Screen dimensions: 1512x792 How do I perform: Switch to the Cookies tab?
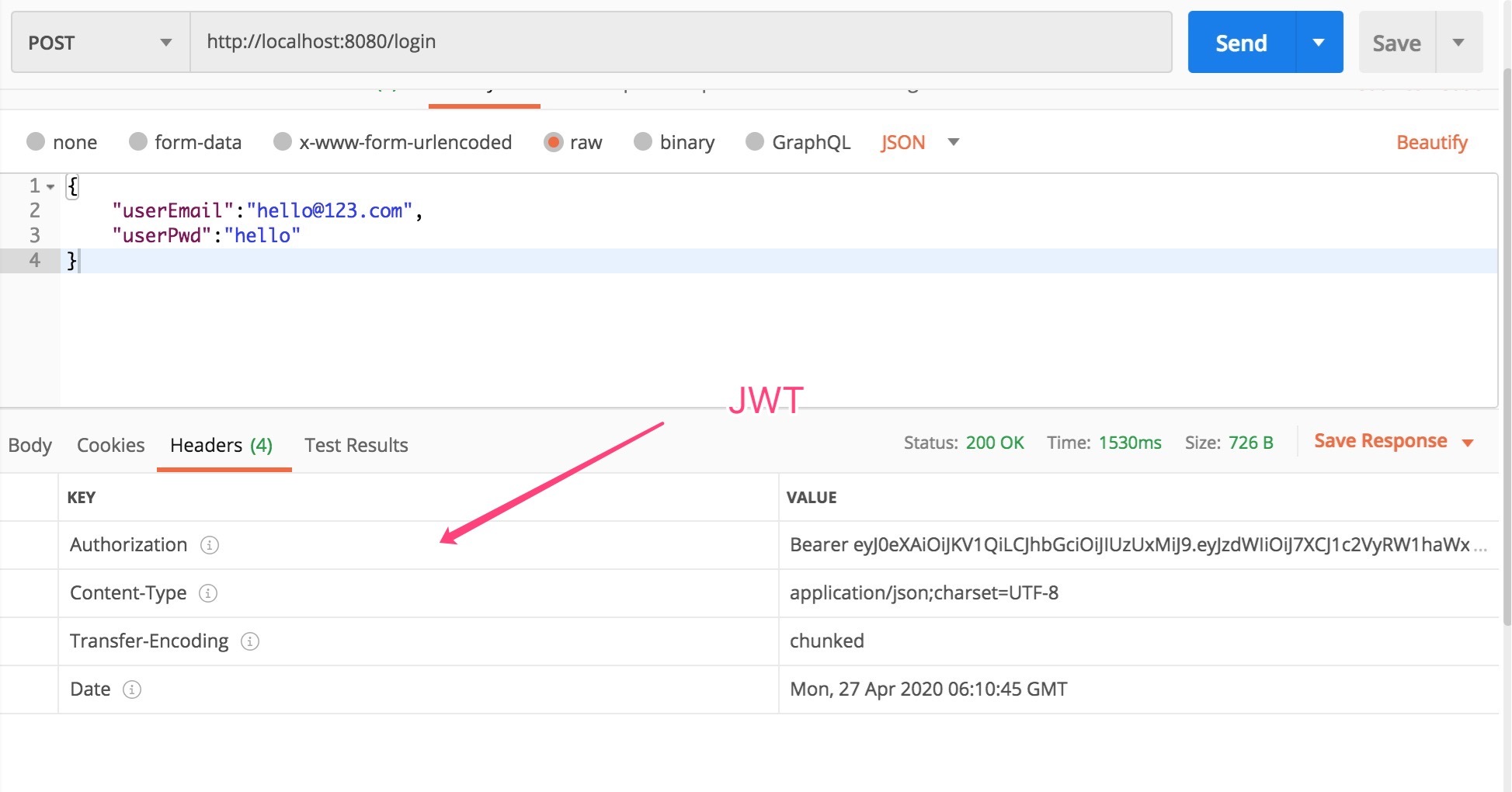coord(110,445)
